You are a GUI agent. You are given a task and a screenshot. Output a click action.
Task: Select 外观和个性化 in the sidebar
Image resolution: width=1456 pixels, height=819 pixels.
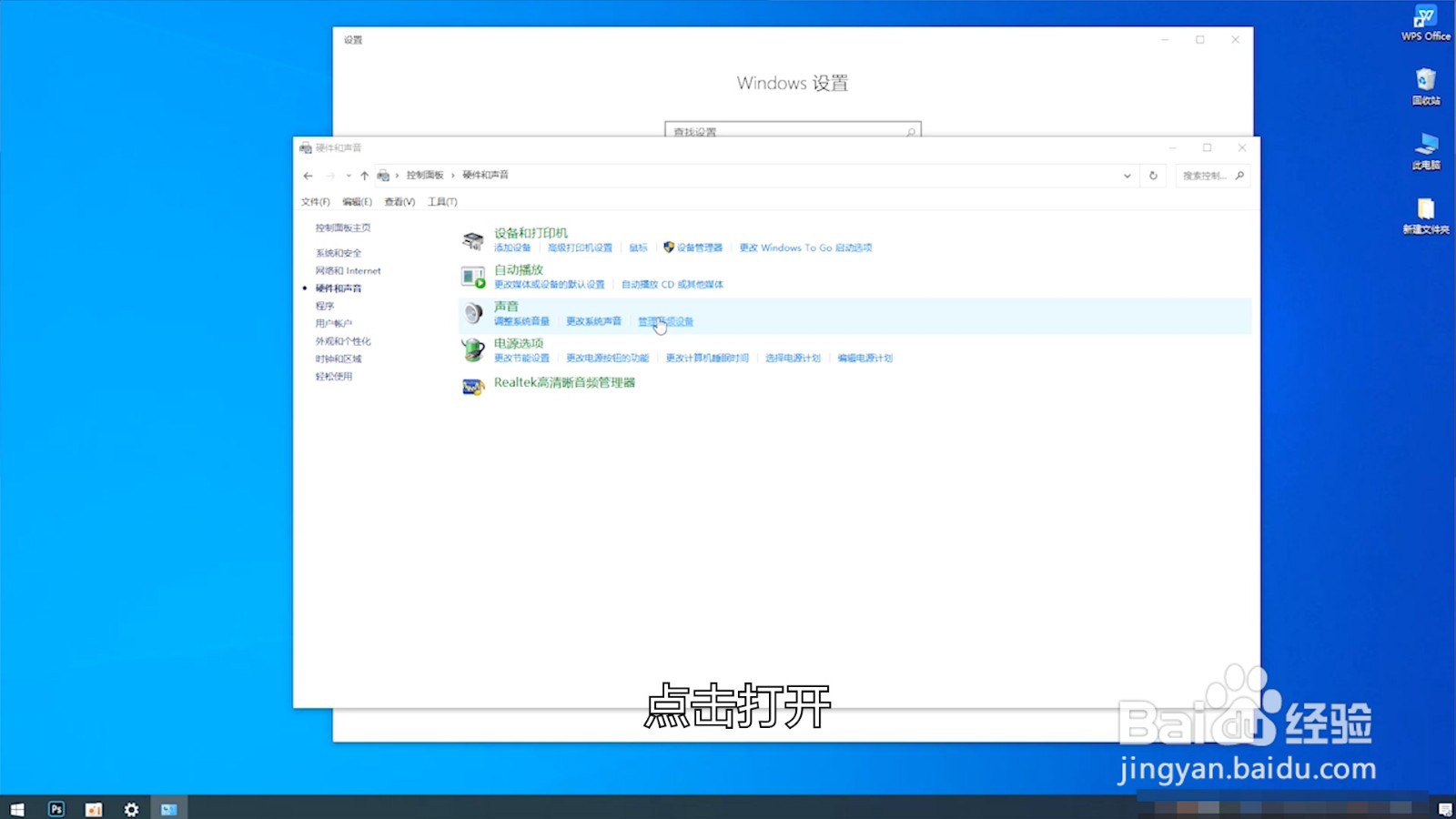343,341
